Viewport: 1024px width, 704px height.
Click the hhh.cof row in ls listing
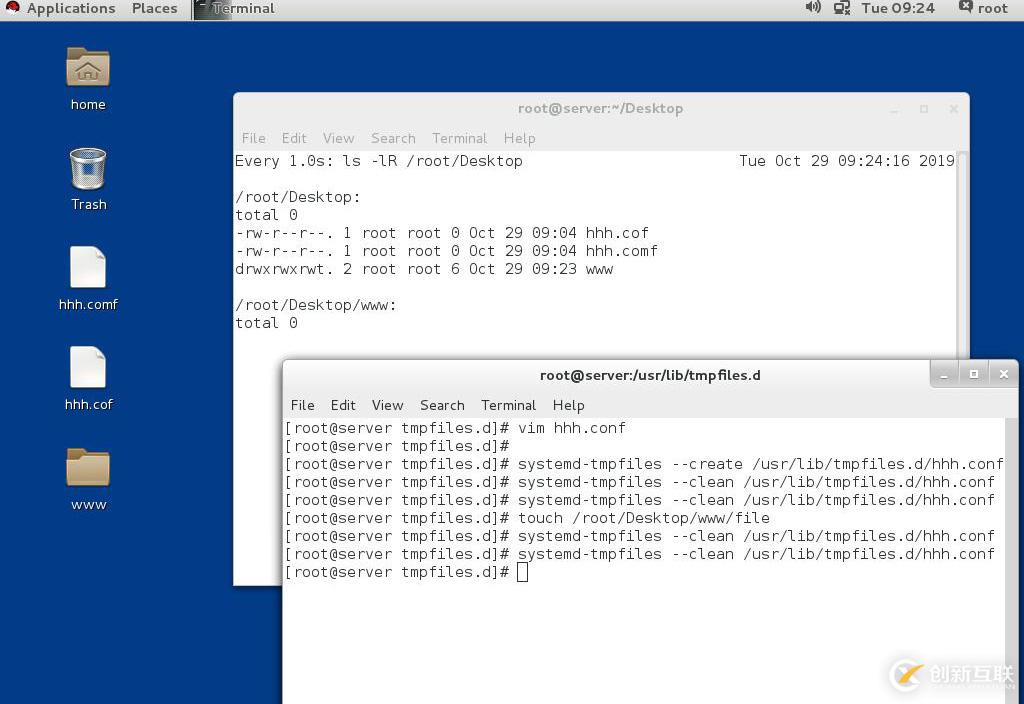[442, 232]
